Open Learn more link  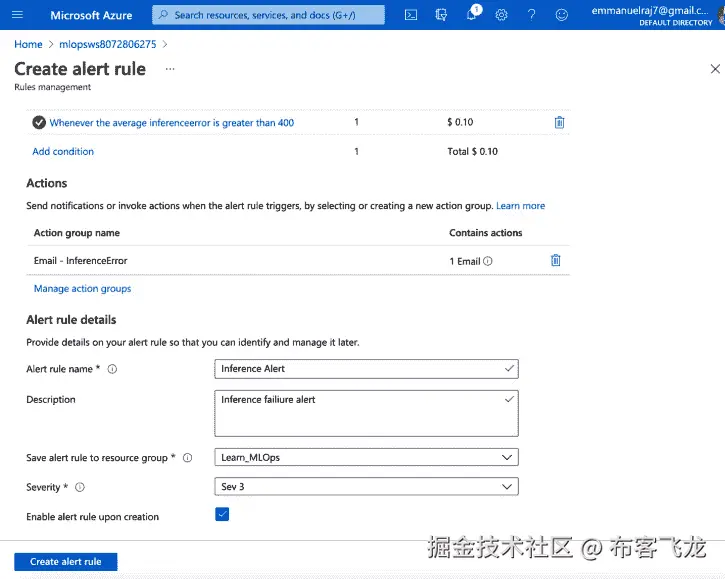[x=520, y=206]
